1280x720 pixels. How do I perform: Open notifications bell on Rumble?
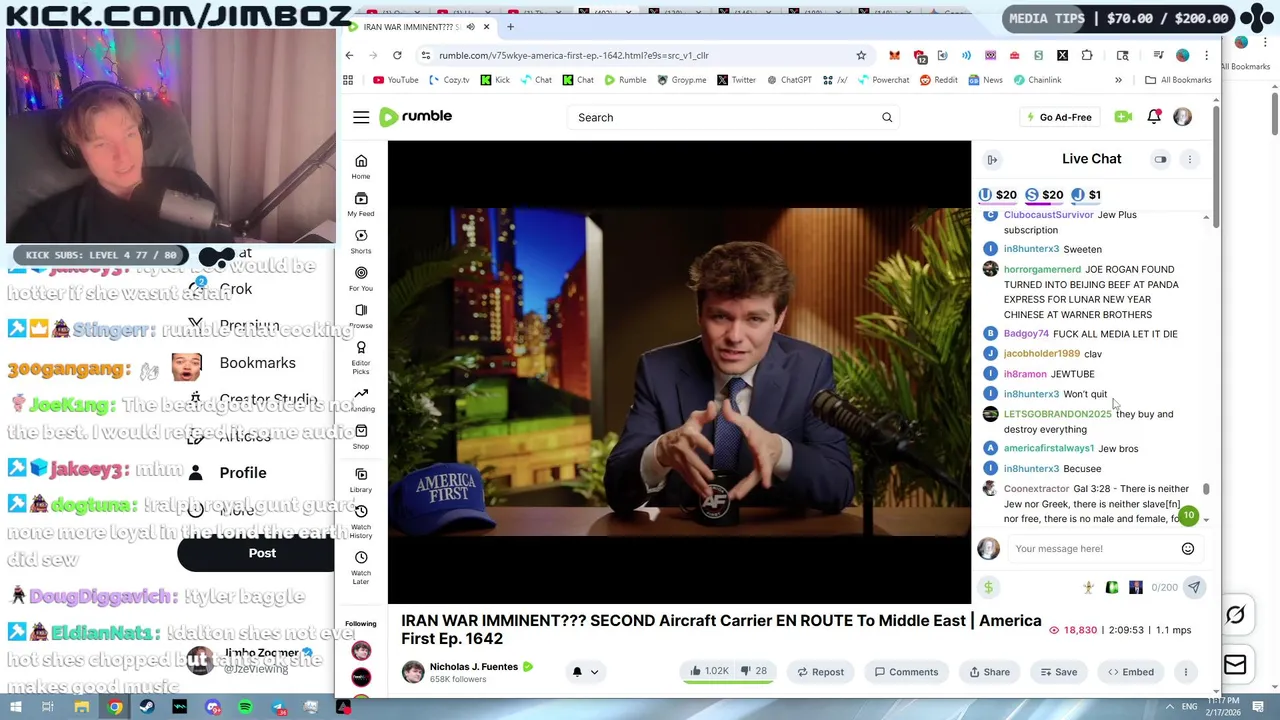click(1154, 117)
